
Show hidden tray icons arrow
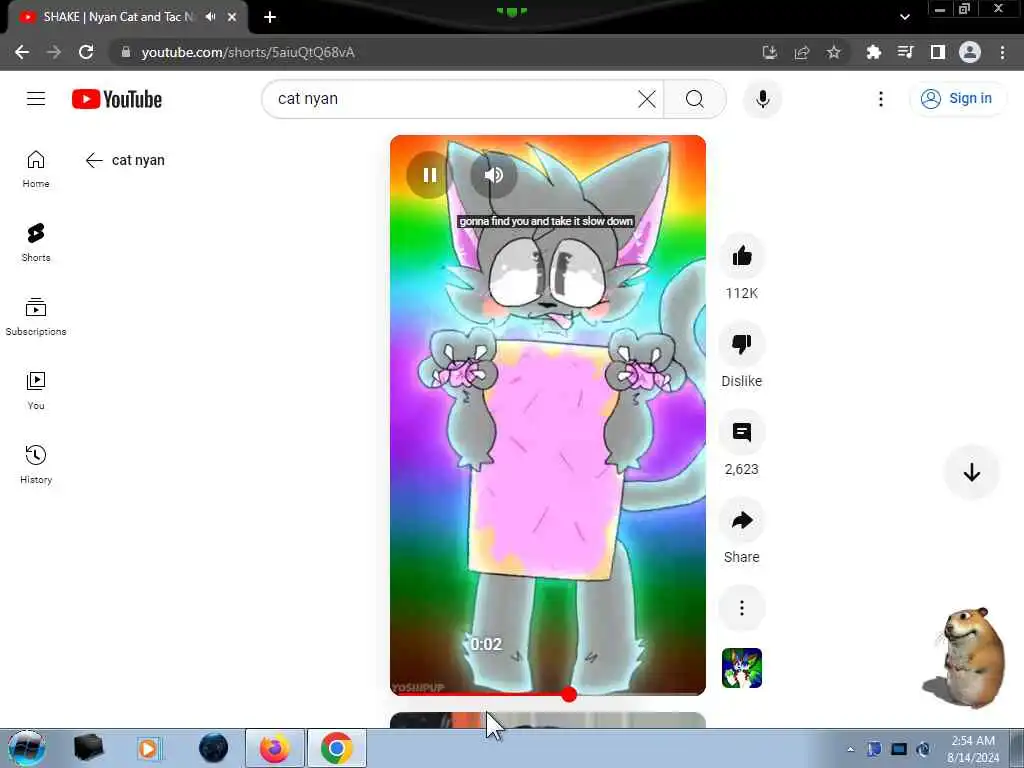pyautogui.click(x=850, y=749)
